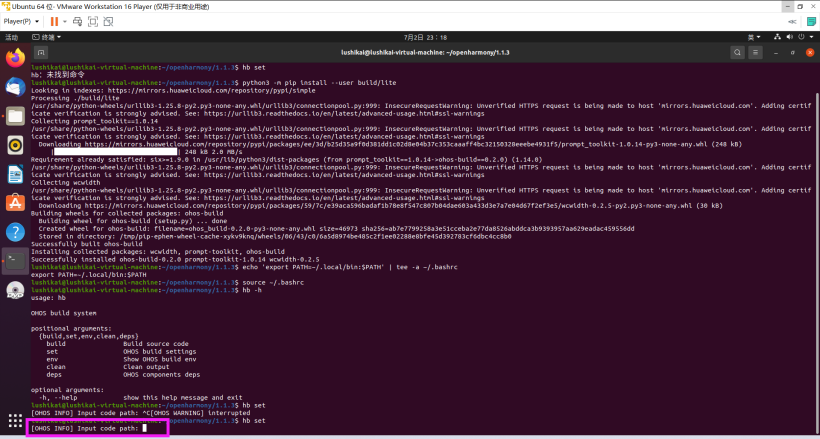The width and height of the screenshot is (820, 439).
Task: Click 'usage: hb' output line
Action: (x=48, y=298)
